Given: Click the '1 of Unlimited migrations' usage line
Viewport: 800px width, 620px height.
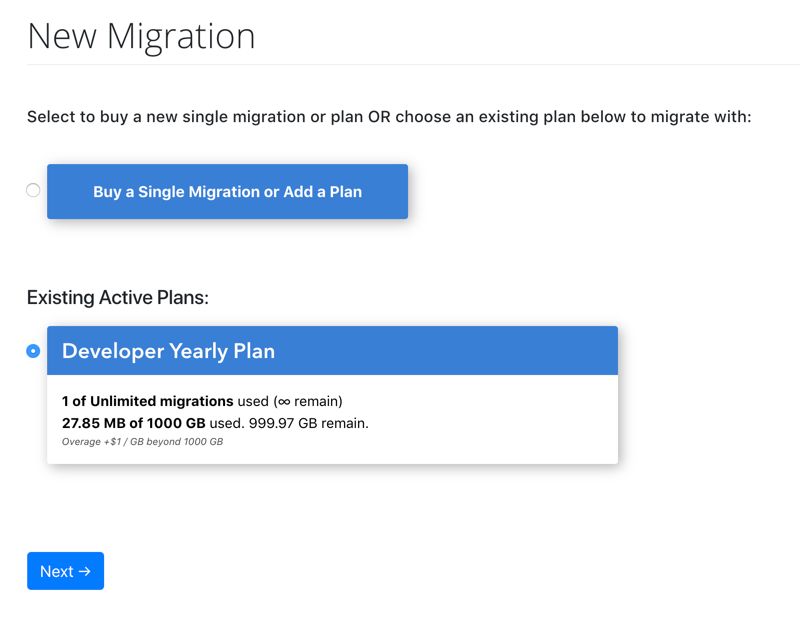Looking at the screenshot, I should point(202,401).
